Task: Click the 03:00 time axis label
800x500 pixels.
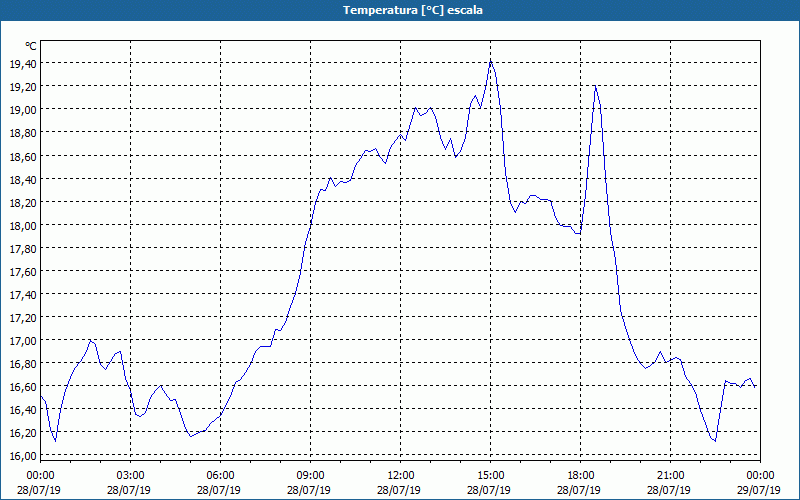Action: [130, 476]
